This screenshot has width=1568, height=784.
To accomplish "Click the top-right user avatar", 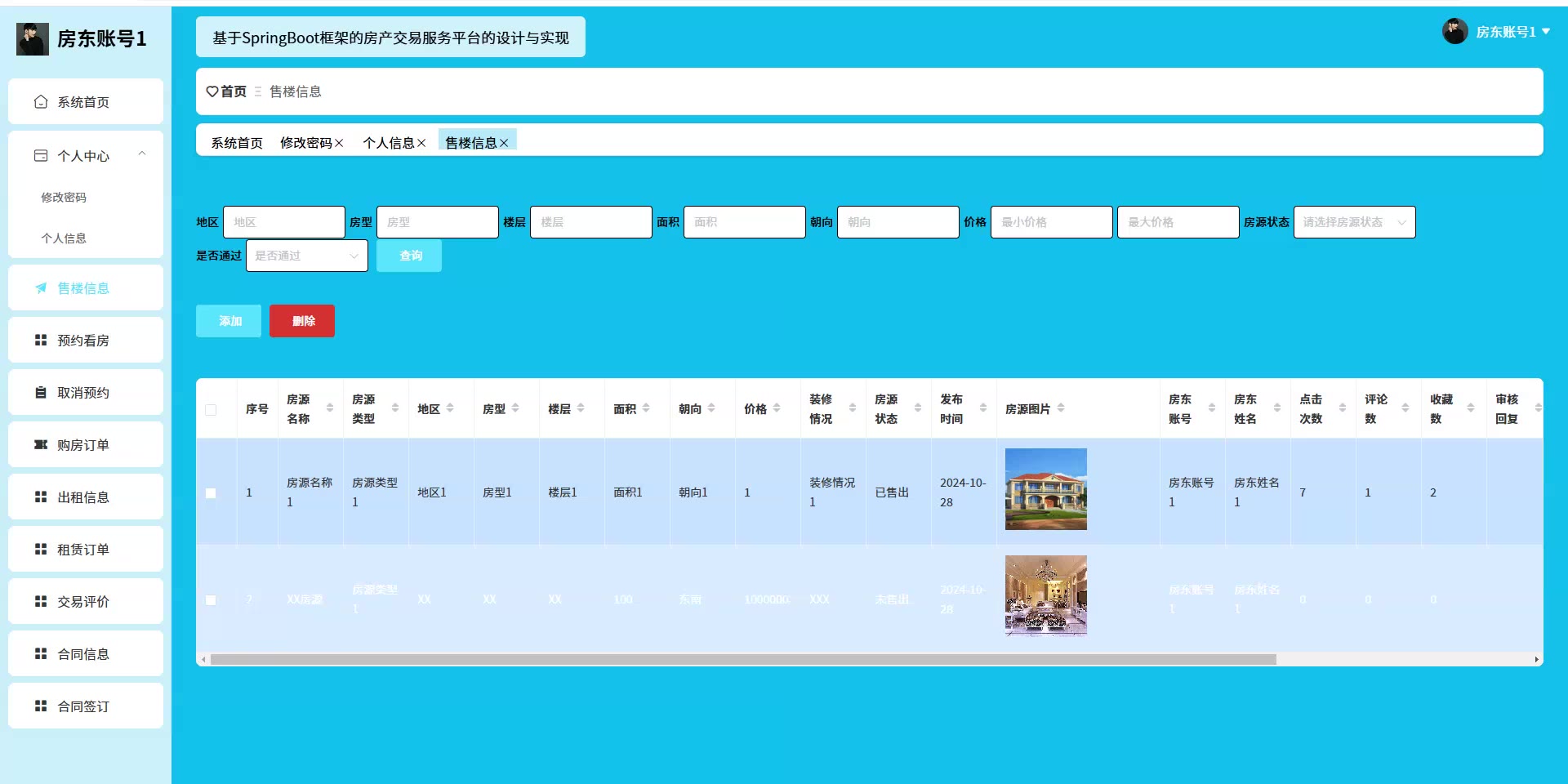I will (x=1455, y=31).
